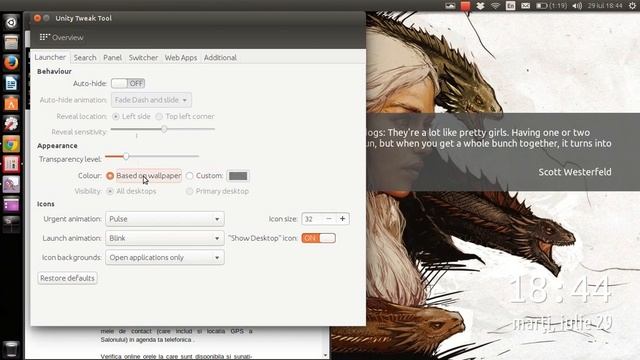Open the Ubuntu Dash from launcher
Viewport: 640px width, 360px height.
(11, 22)
